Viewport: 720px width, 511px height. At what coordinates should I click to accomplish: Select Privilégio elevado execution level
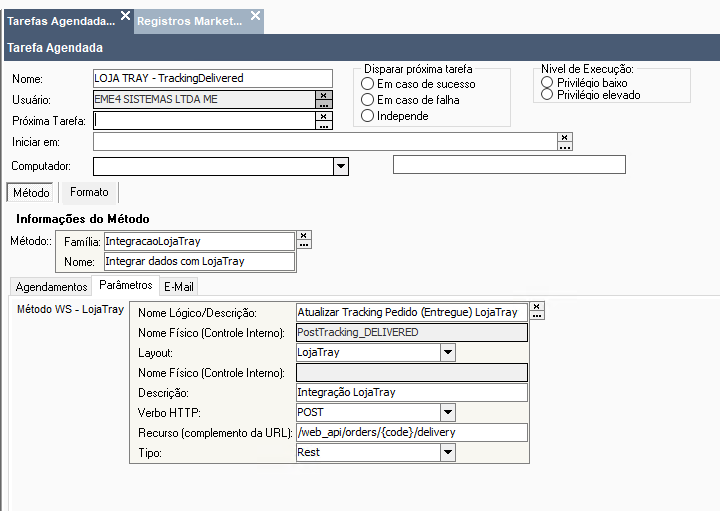pyautogui.click(x=547, y=94)
